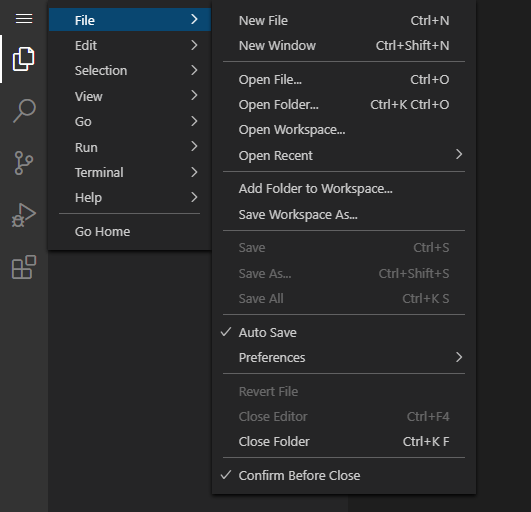
Task: Expand the Go submenu
Action: [130, 121]
